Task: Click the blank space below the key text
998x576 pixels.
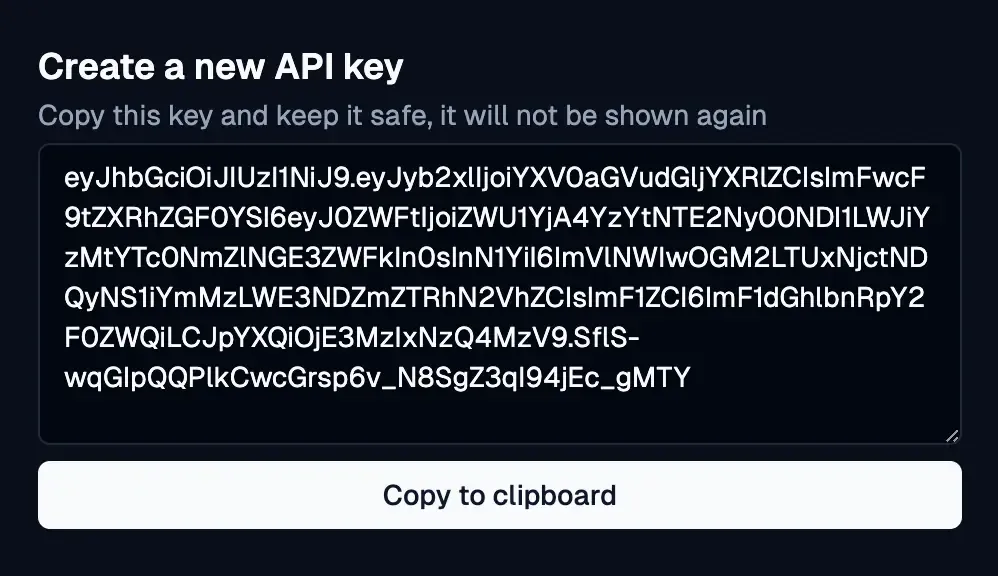Action: [499, 418]
